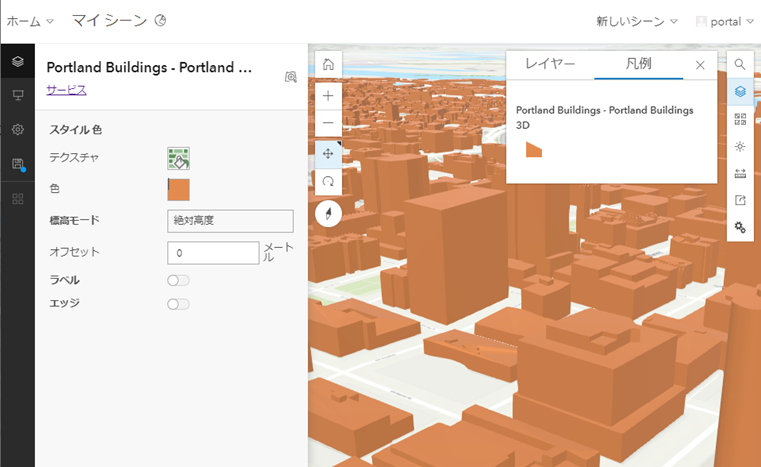Open the app grid icon in sidebar
The width and height of the screenshot is (761, 467).
coord(17,199)
